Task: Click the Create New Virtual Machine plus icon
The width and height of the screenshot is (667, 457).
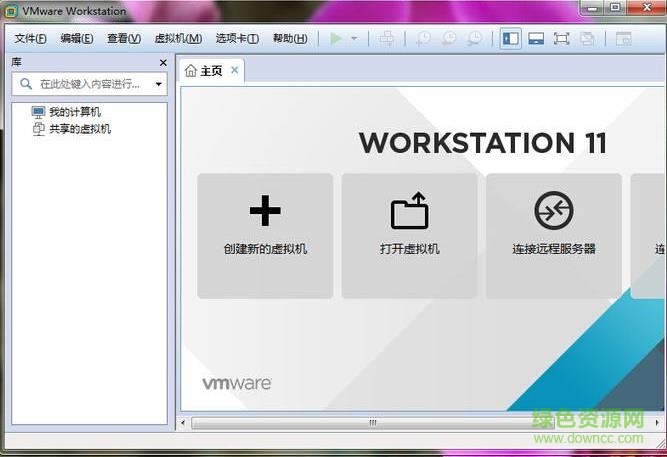Action: [x=265, y=211]
